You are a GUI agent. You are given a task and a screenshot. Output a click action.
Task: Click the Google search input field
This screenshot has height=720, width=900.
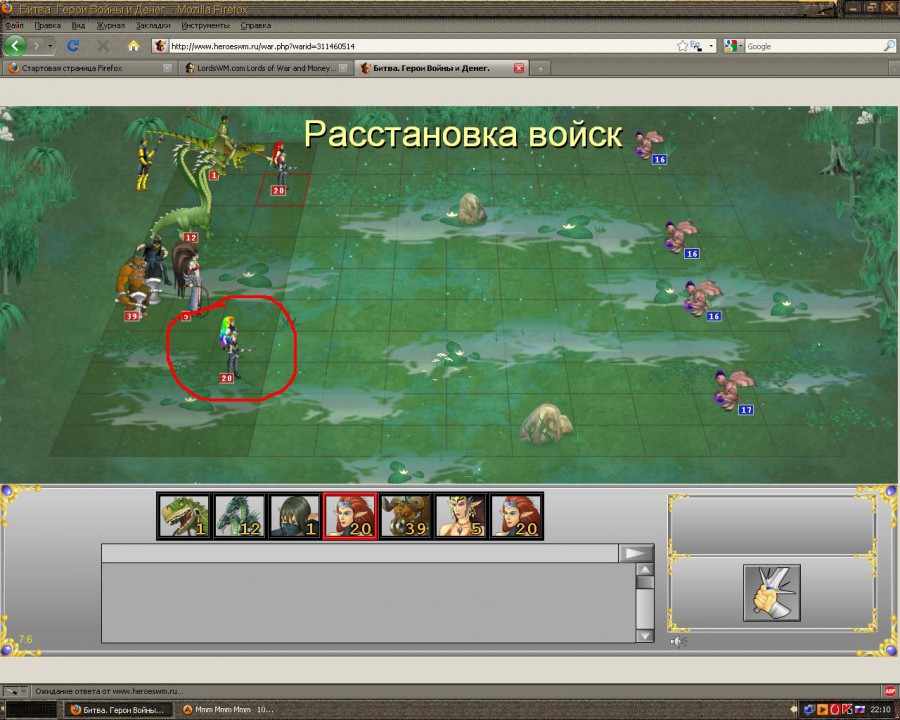click(813, 46)
